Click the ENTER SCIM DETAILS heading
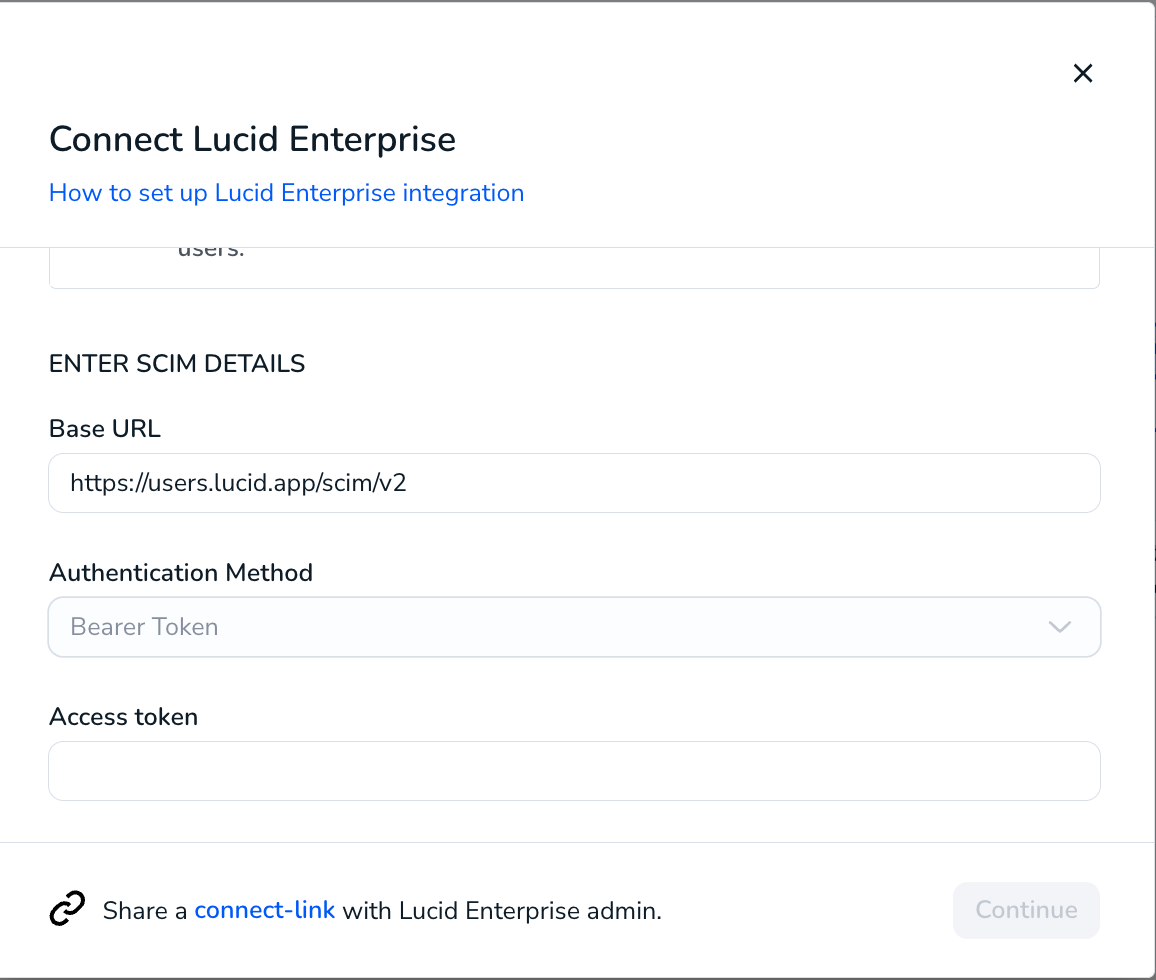The image size is (1156, 980). coord(177,364)
